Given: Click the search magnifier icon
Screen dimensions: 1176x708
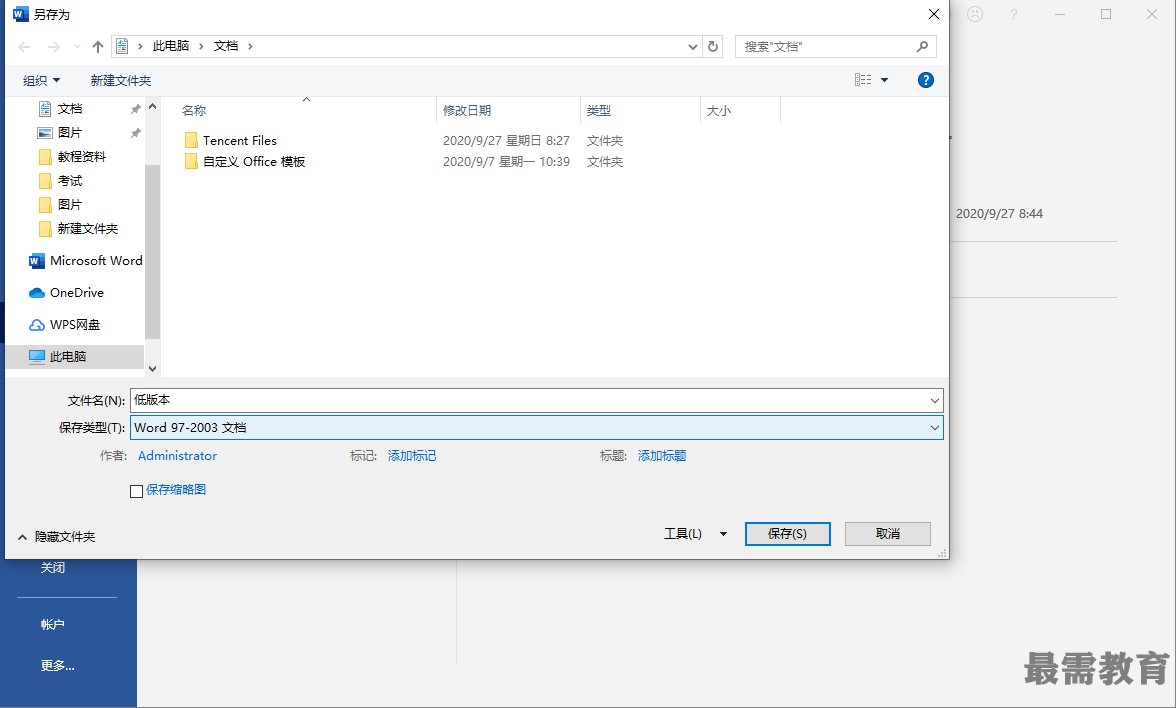Looking at the screenshot, I should point(922,46).
